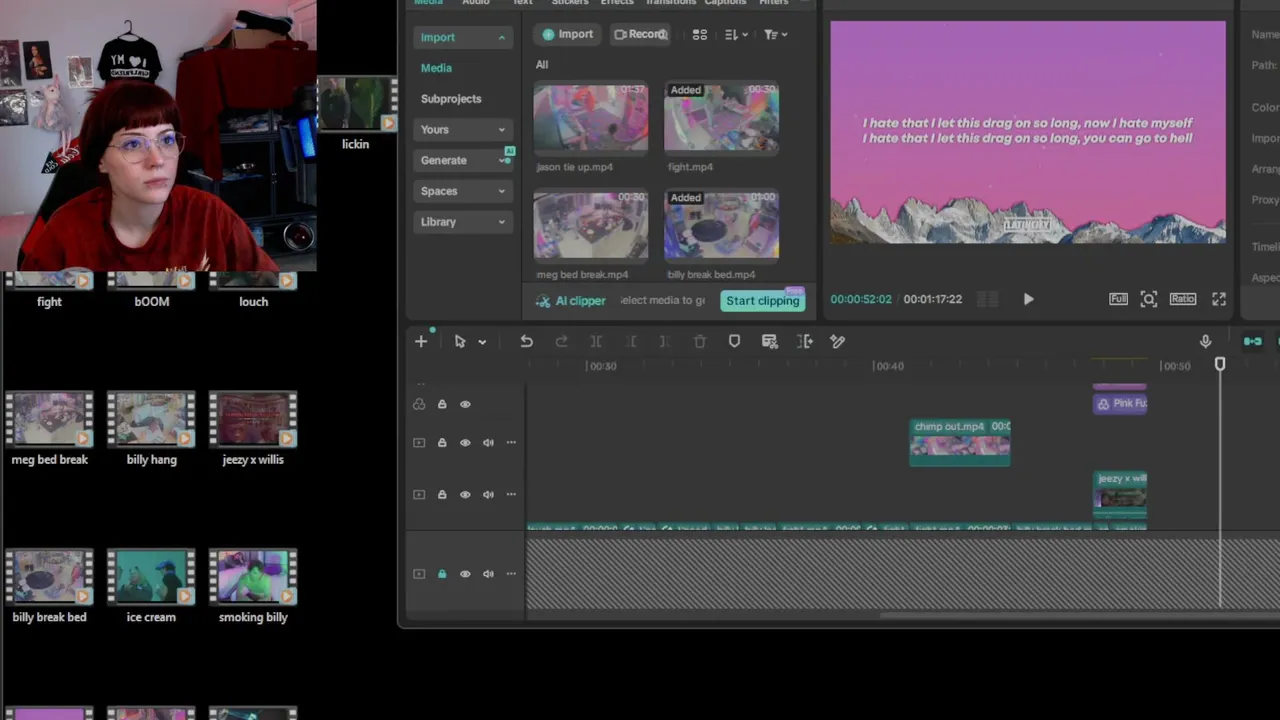
Task: Click the Ratio button under the preview
Action: click(x=1183, y=299)
